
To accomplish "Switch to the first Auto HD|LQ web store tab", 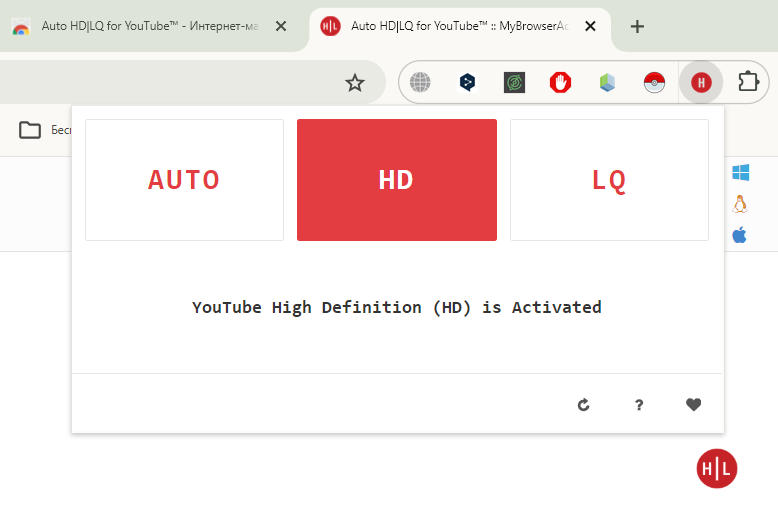I will point(140,26).
